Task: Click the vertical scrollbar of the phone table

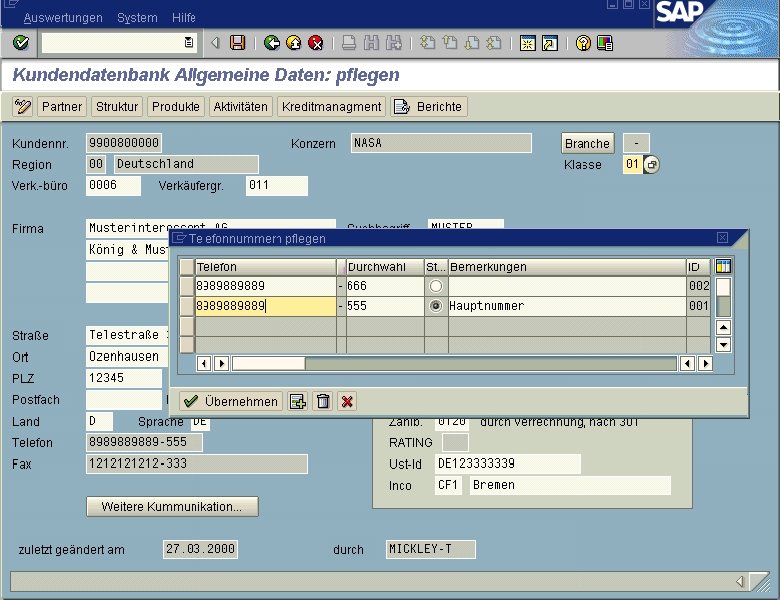Action: point(723,298)
